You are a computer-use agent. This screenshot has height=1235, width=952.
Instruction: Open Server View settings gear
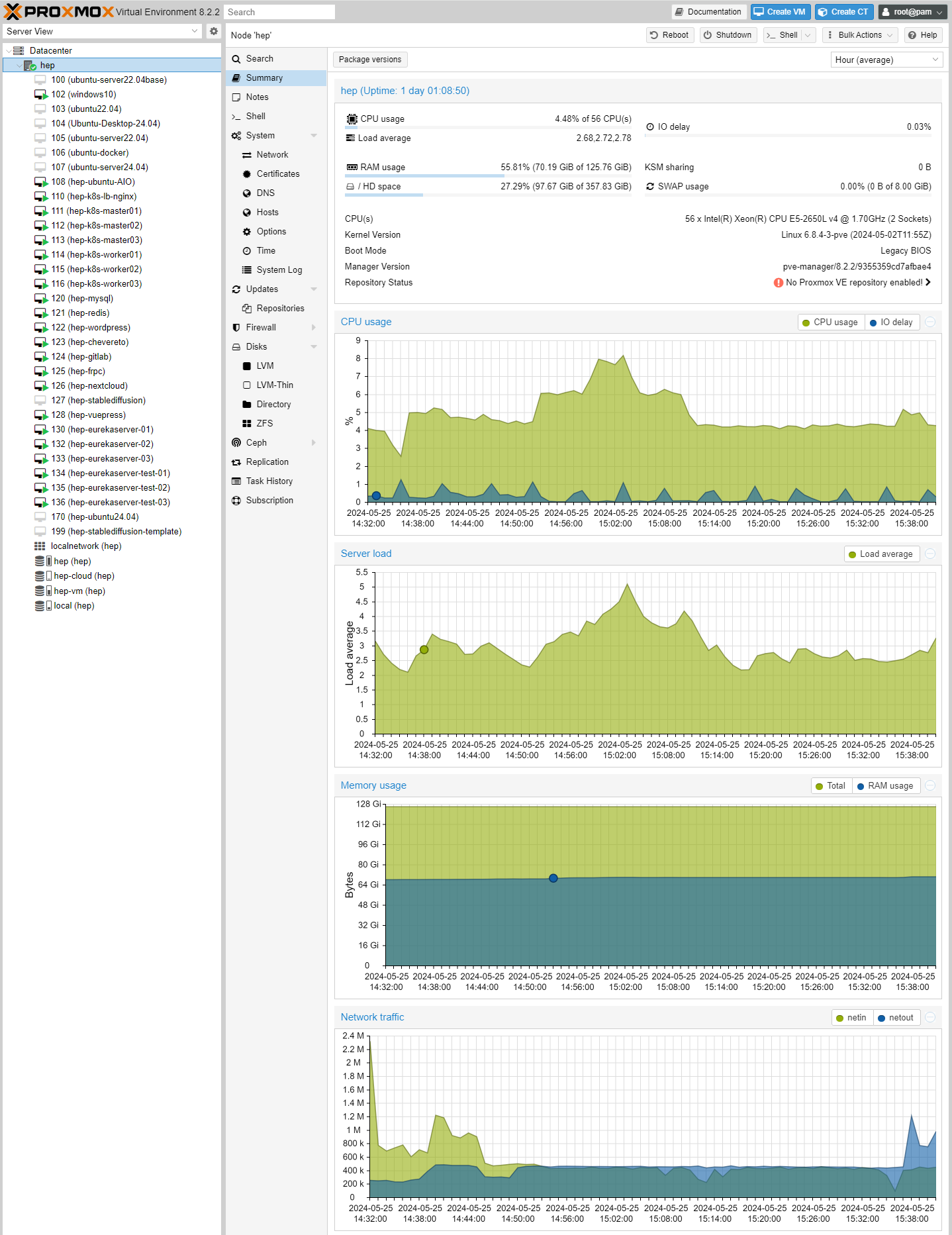(x=214, y=31)
